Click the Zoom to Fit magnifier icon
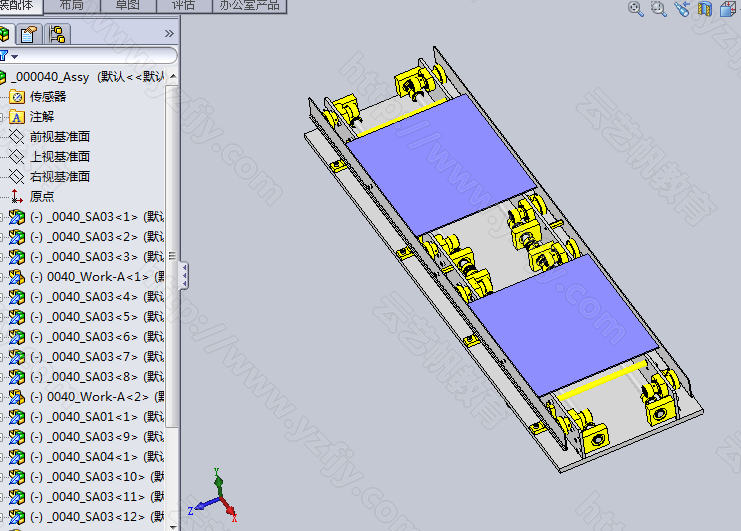The width and height of the screenshot is (741, 531). click(x=636, y=9)
